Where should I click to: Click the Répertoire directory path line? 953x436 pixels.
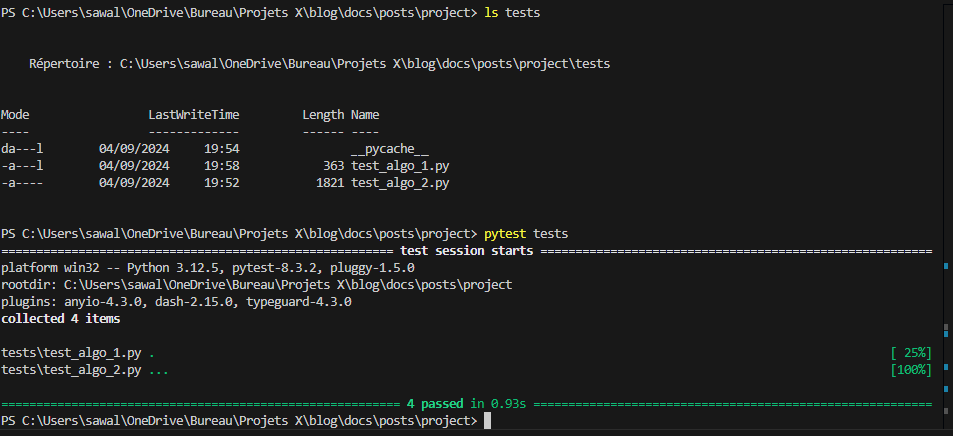(x=319, y=64)
